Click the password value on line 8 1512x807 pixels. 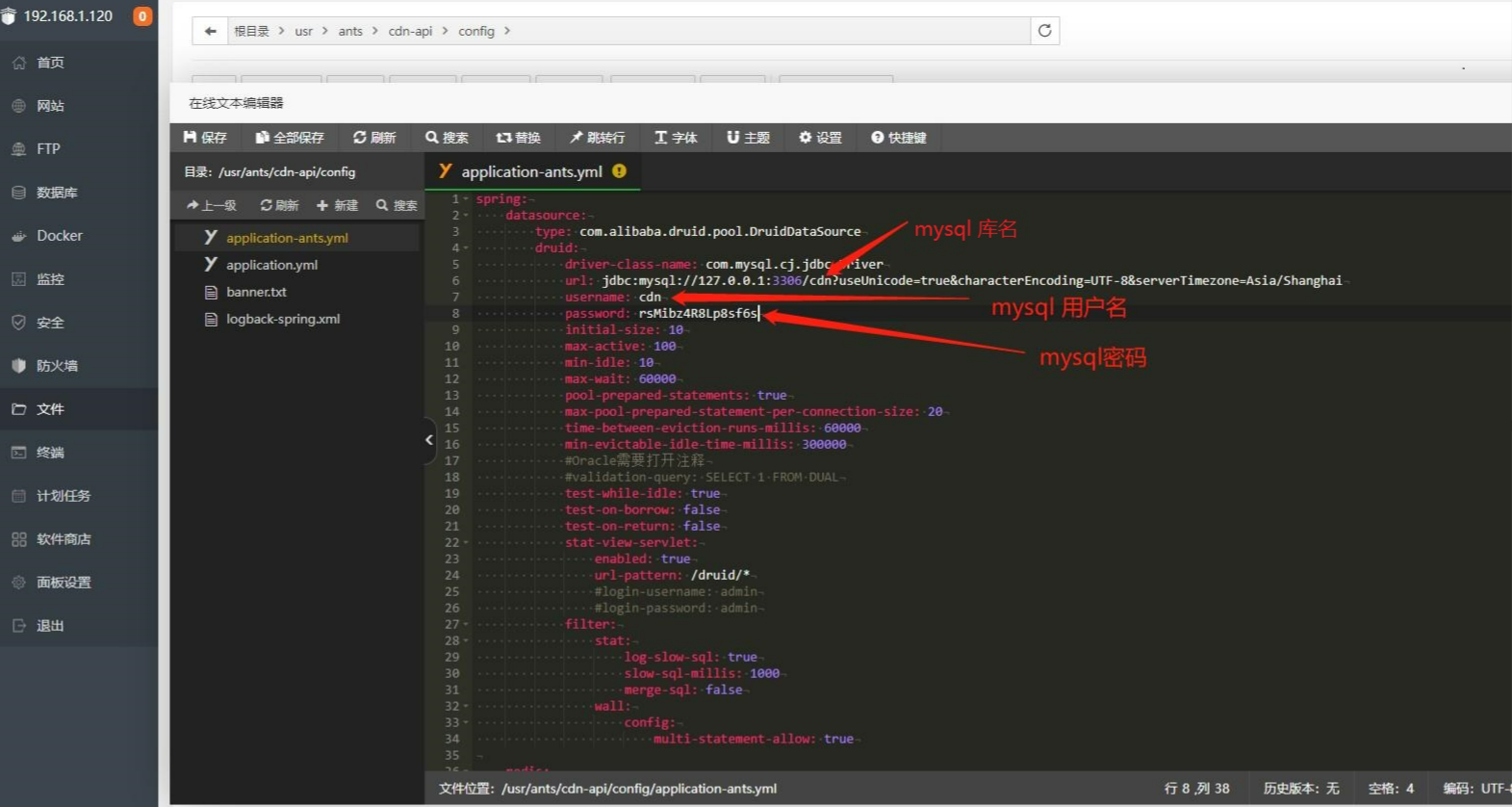(x=698, y=313)
